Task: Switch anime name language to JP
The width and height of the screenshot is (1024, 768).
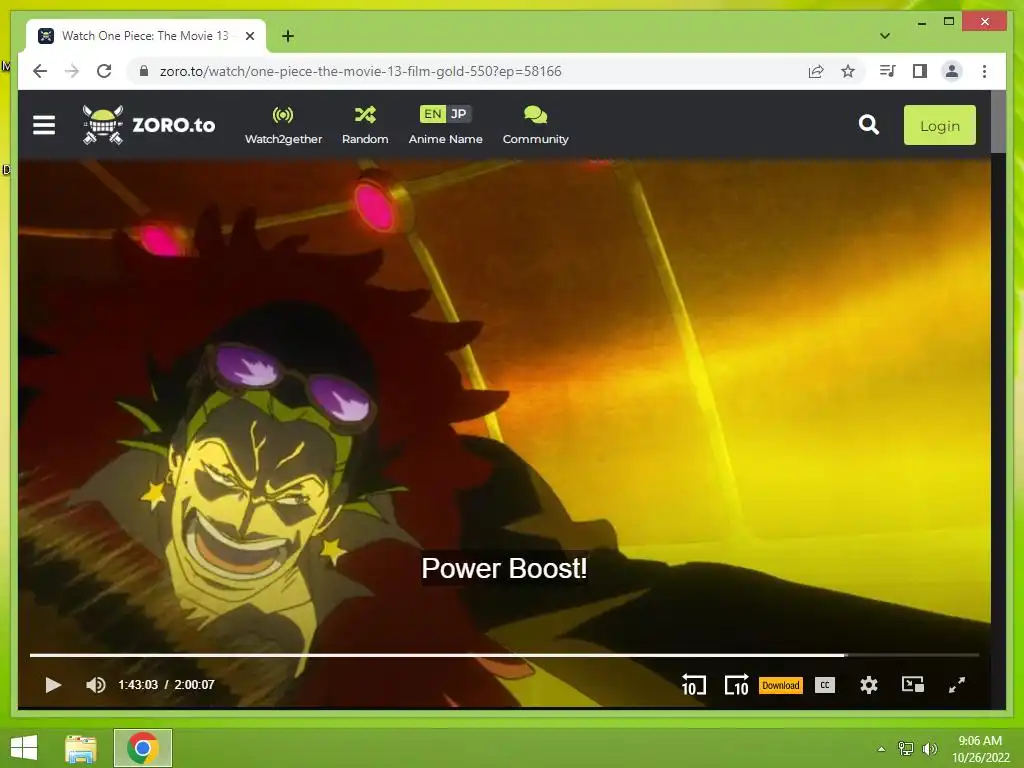Action: [458, 114]
